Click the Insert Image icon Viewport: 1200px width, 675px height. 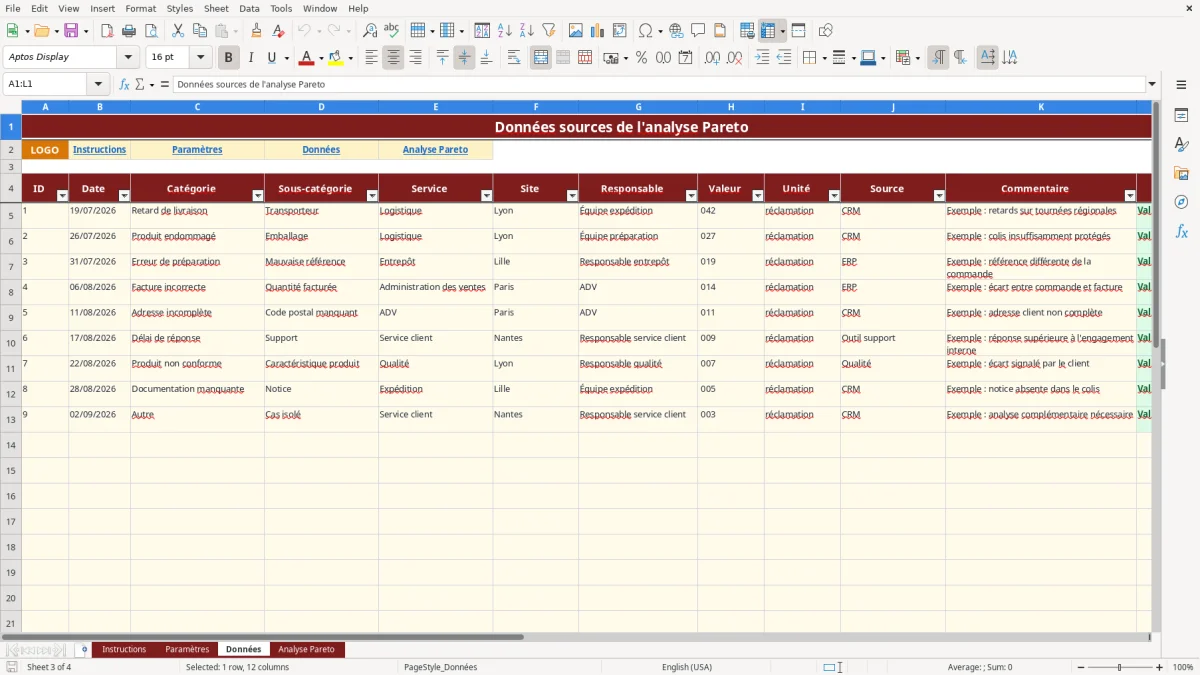click(x=576, y=31)
